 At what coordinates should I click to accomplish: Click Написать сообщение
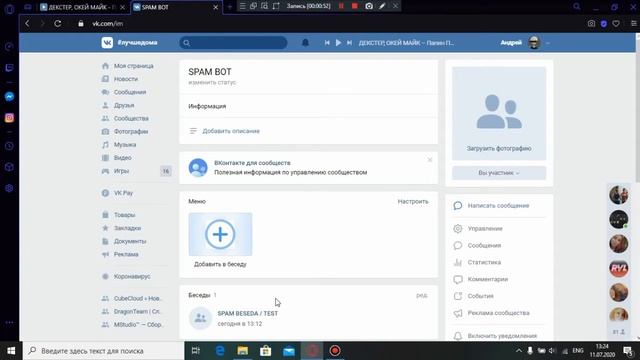(498, 206)
